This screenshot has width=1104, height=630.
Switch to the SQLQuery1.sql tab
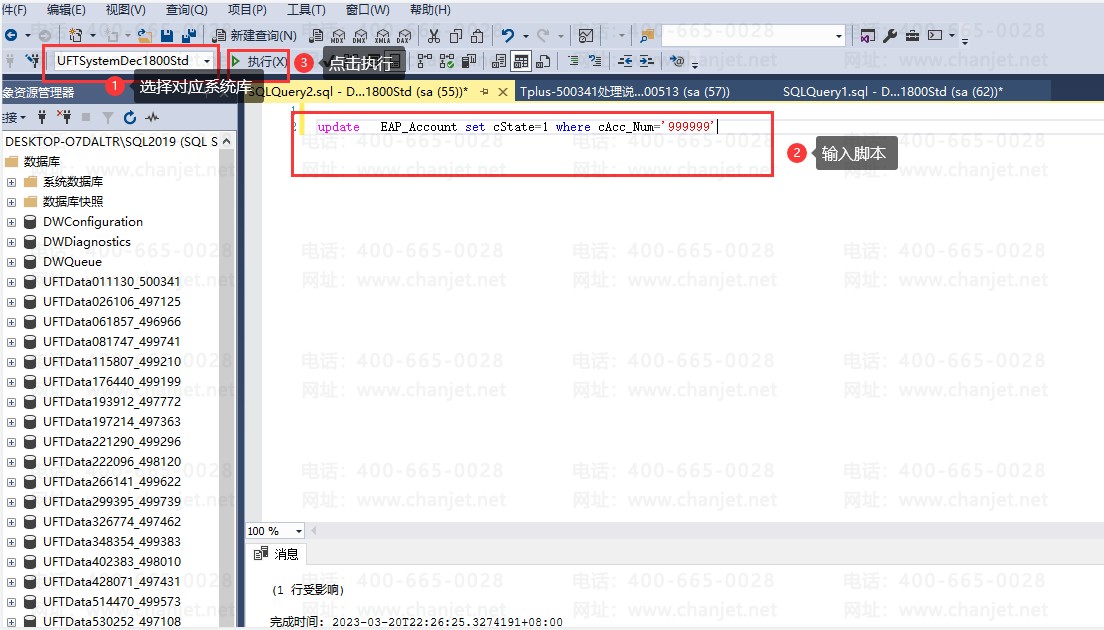pyautogui.click(x=893, y=92)
